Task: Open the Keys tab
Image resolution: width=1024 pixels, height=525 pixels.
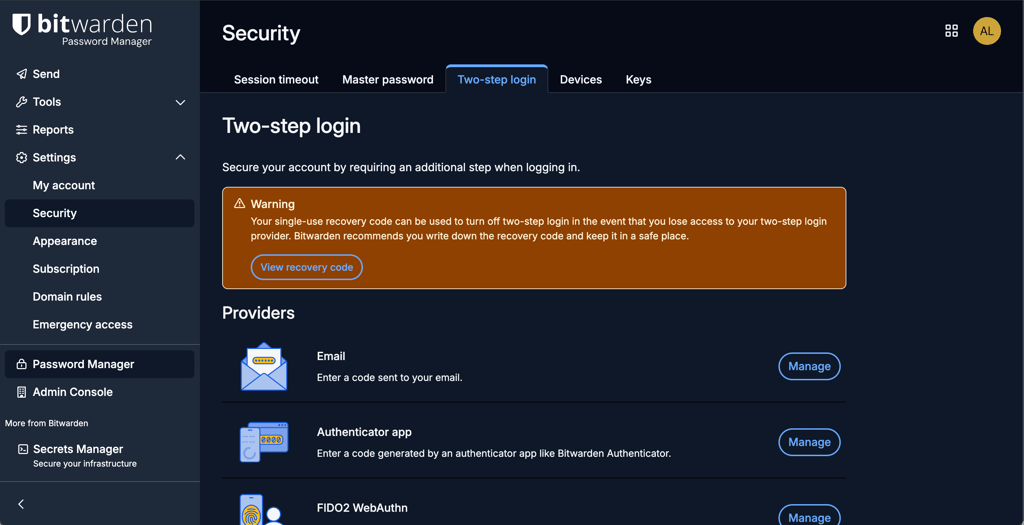Action: tap(638, 79)
